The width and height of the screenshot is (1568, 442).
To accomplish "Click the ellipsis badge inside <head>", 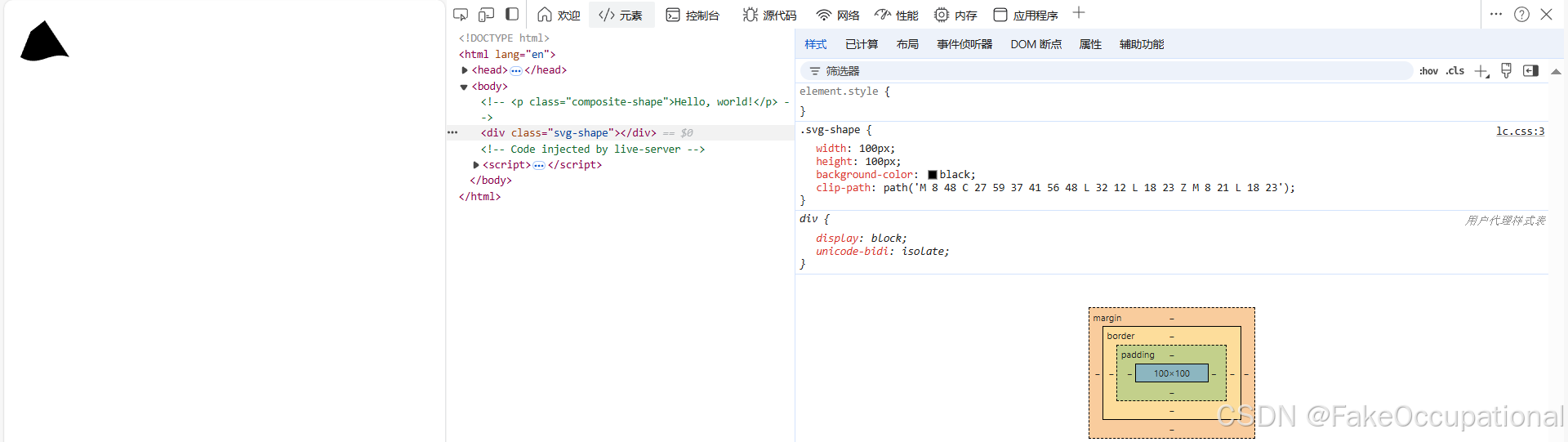I will (516, 71).
